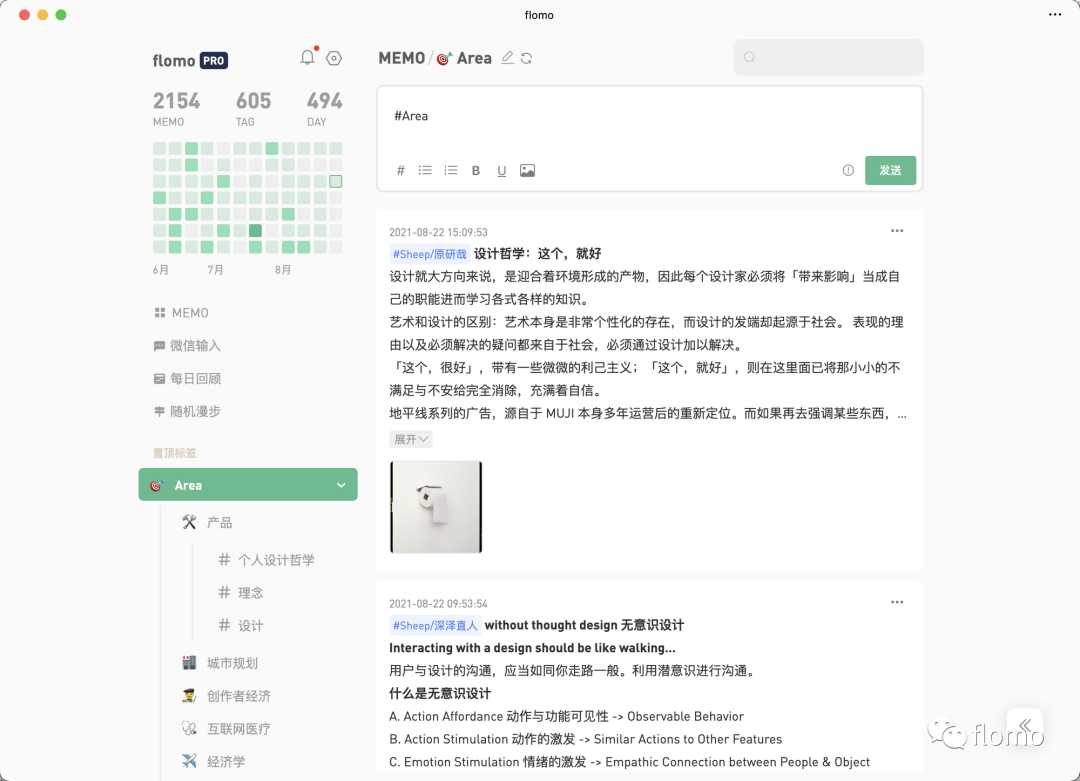Open 微信输入 in the sidebar
The width and height of the screenshot is (1080, 781).
[187, 346]
